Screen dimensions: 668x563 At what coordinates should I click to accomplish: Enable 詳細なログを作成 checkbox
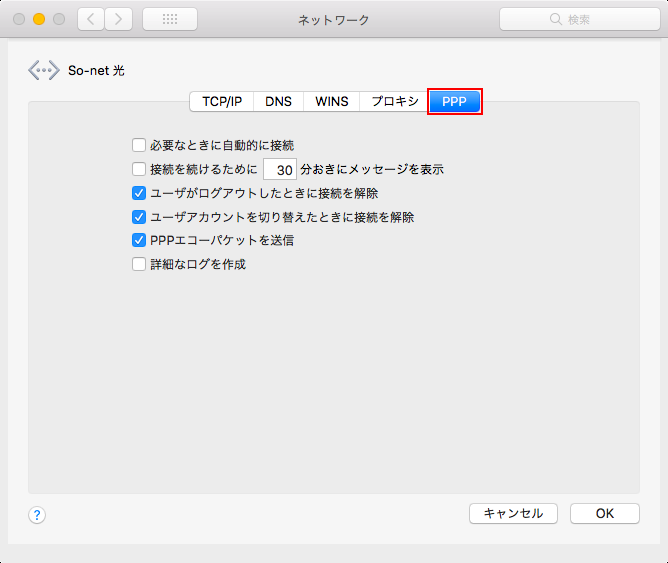(139, 265)
